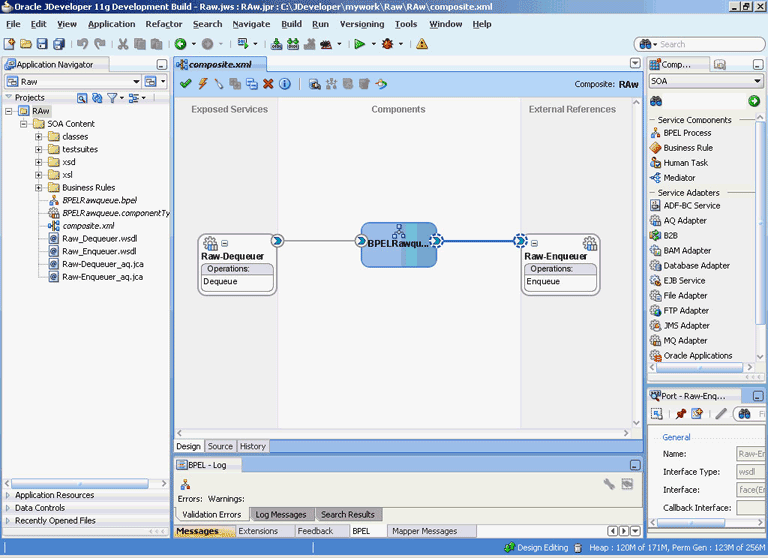768x558 pixels.
Task: Click the Enqueue operation text
Action: pos(543,282)
